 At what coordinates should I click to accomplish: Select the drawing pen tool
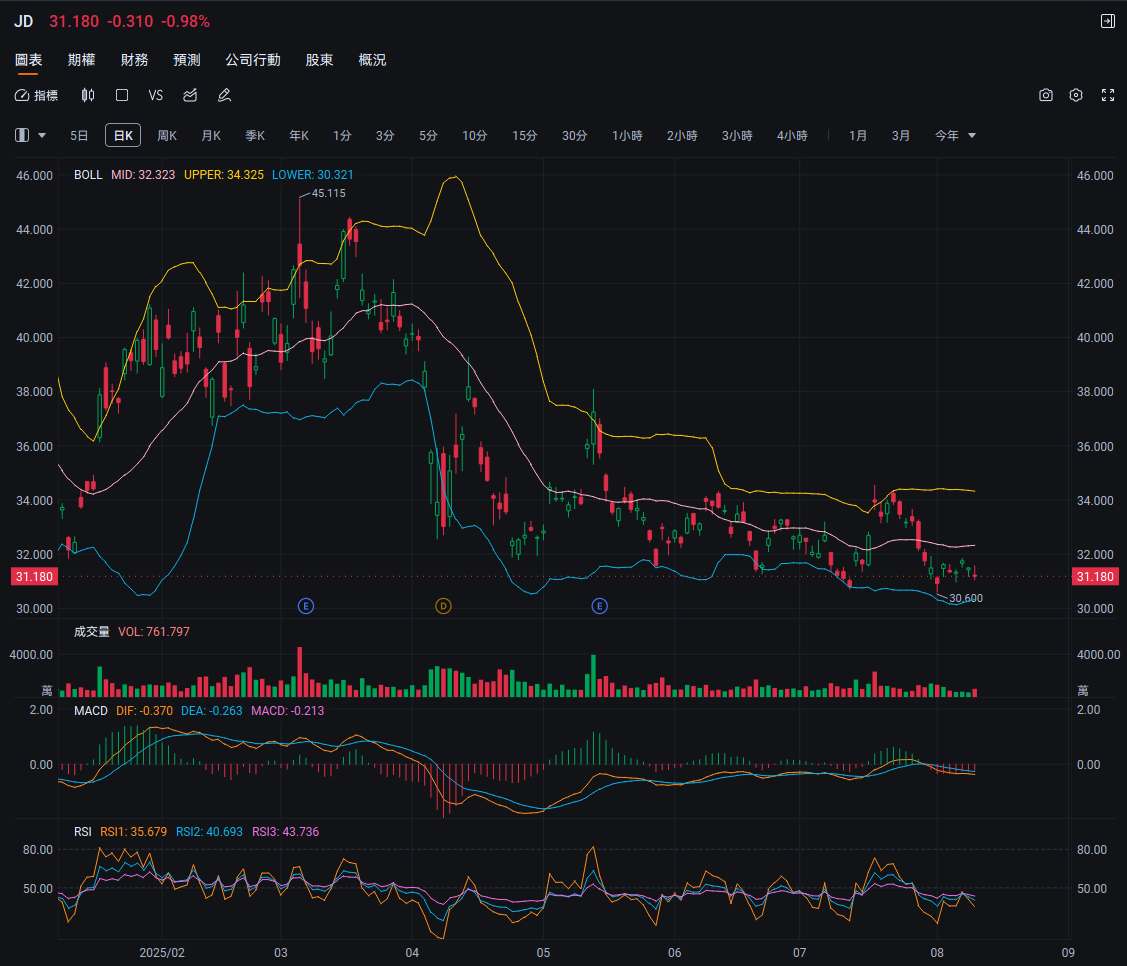tap(224, 95)
